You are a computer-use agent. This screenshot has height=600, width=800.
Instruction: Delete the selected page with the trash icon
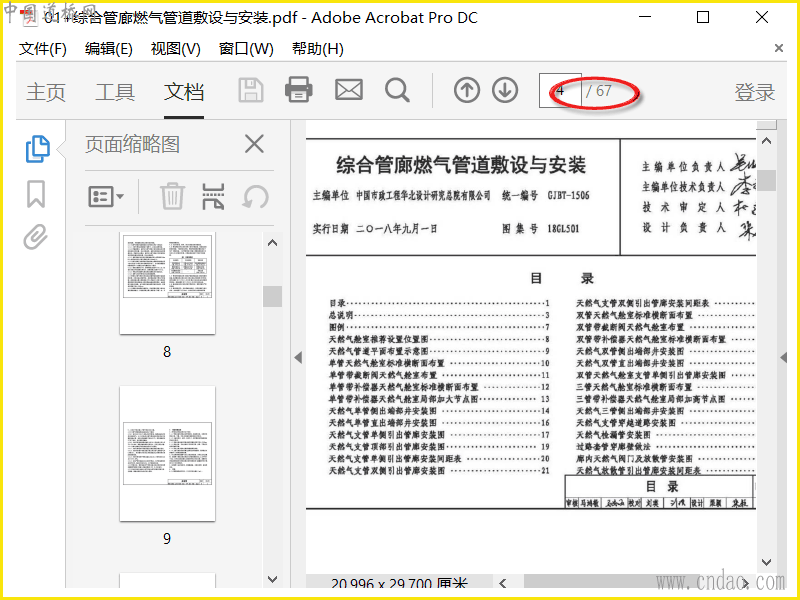[172, 196]
